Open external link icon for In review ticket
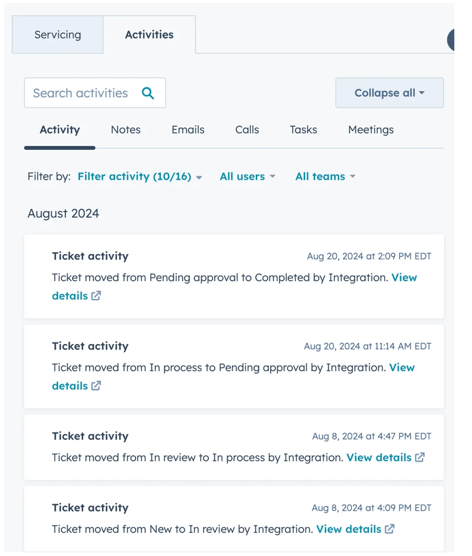Image resolution: width=472 pixels, height=556 pixels. coord(389,529)
